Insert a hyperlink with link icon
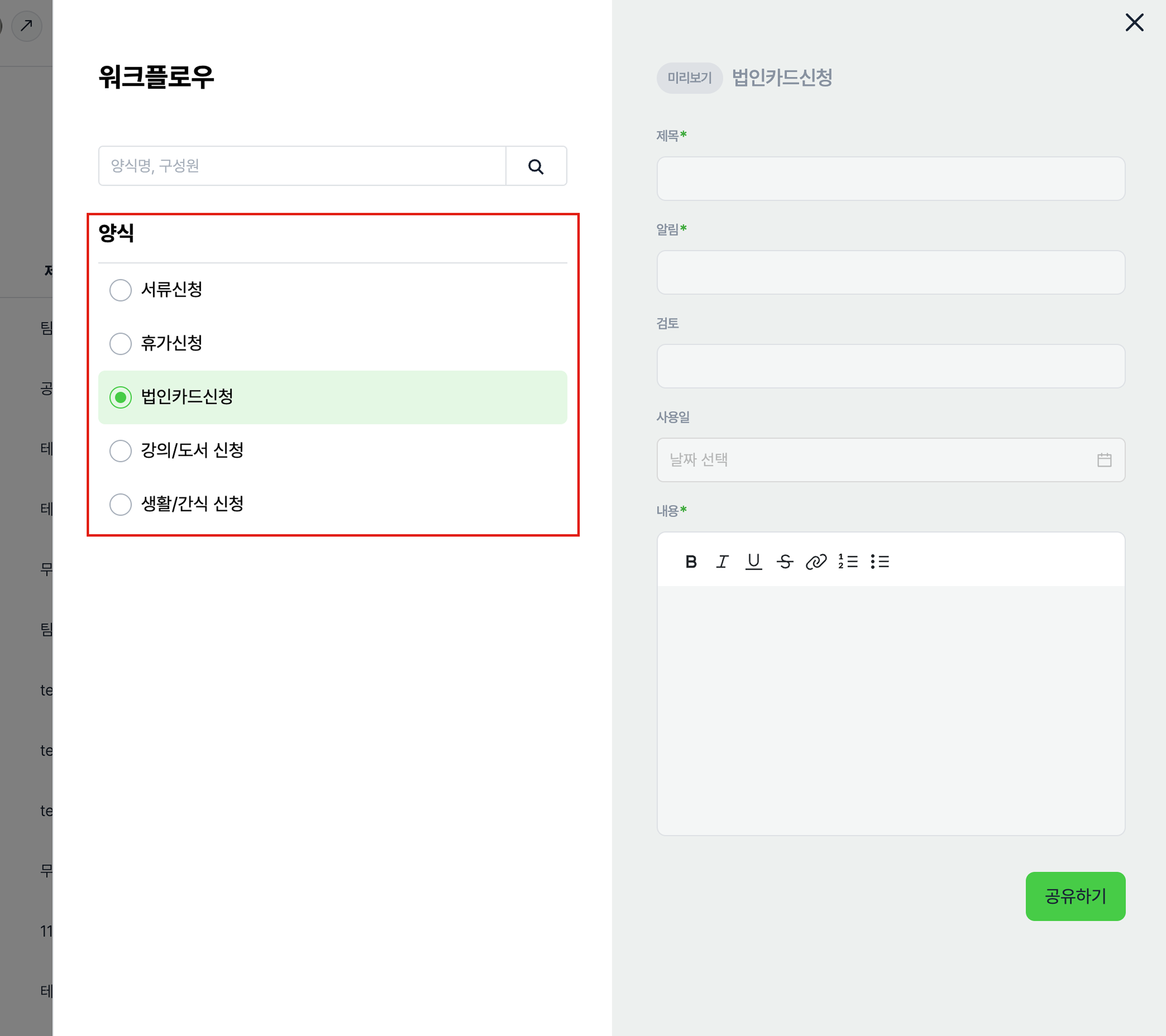Screen dimensions: 1166x1036 pyautogui.click(x=816, y=562)
